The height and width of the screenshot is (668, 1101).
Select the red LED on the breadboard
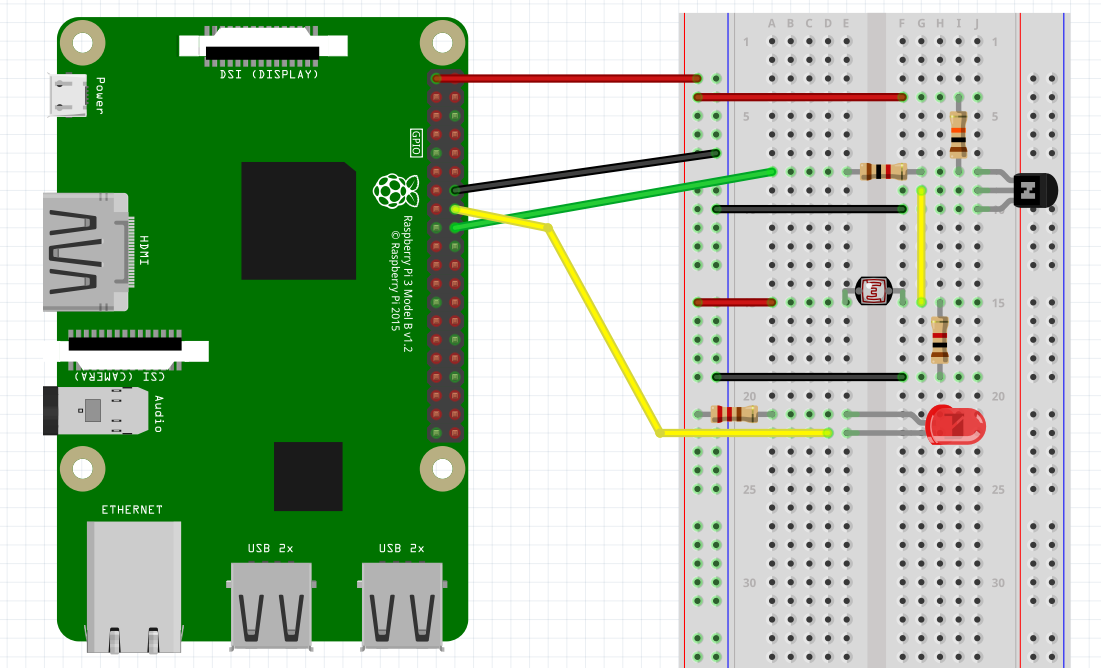(x=955, y=424)
